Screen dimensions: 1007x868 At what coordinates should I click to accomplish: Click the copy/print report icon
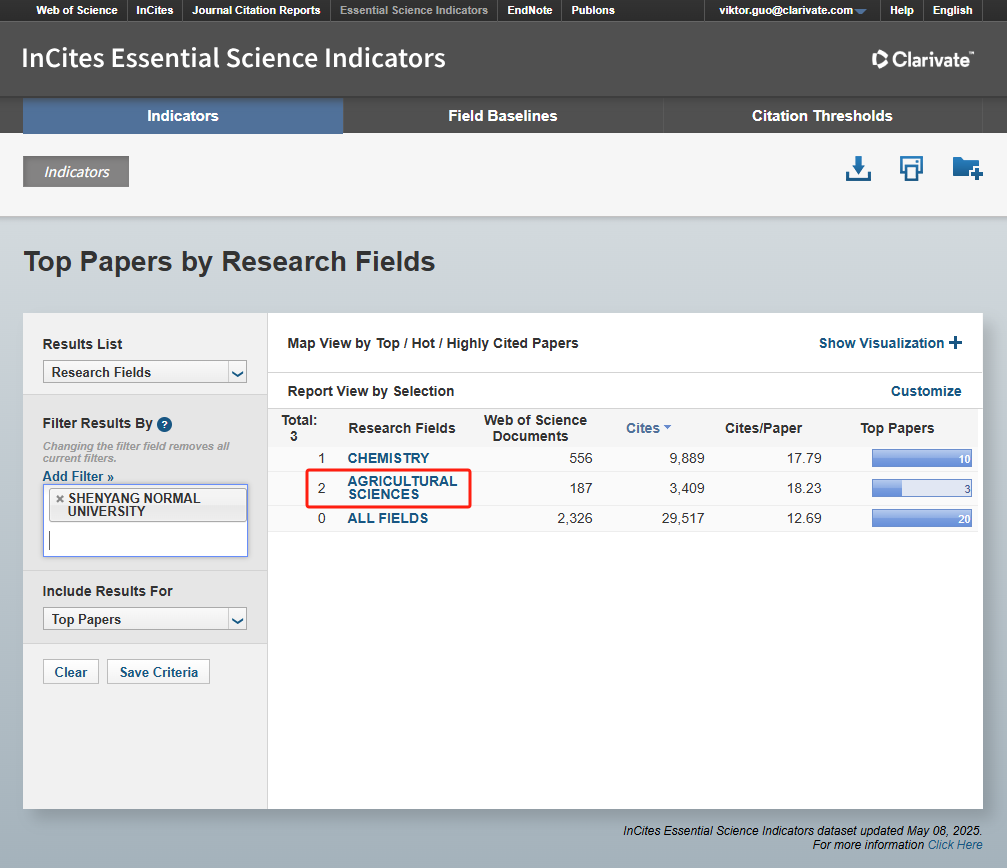(911, 169)
